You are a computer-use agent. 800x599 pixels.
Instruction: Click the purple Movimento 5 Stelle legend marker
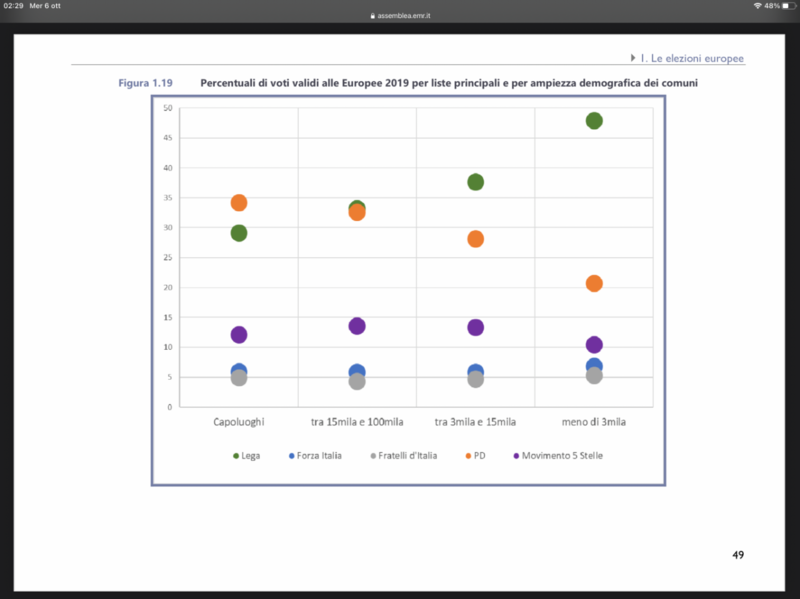516,456
